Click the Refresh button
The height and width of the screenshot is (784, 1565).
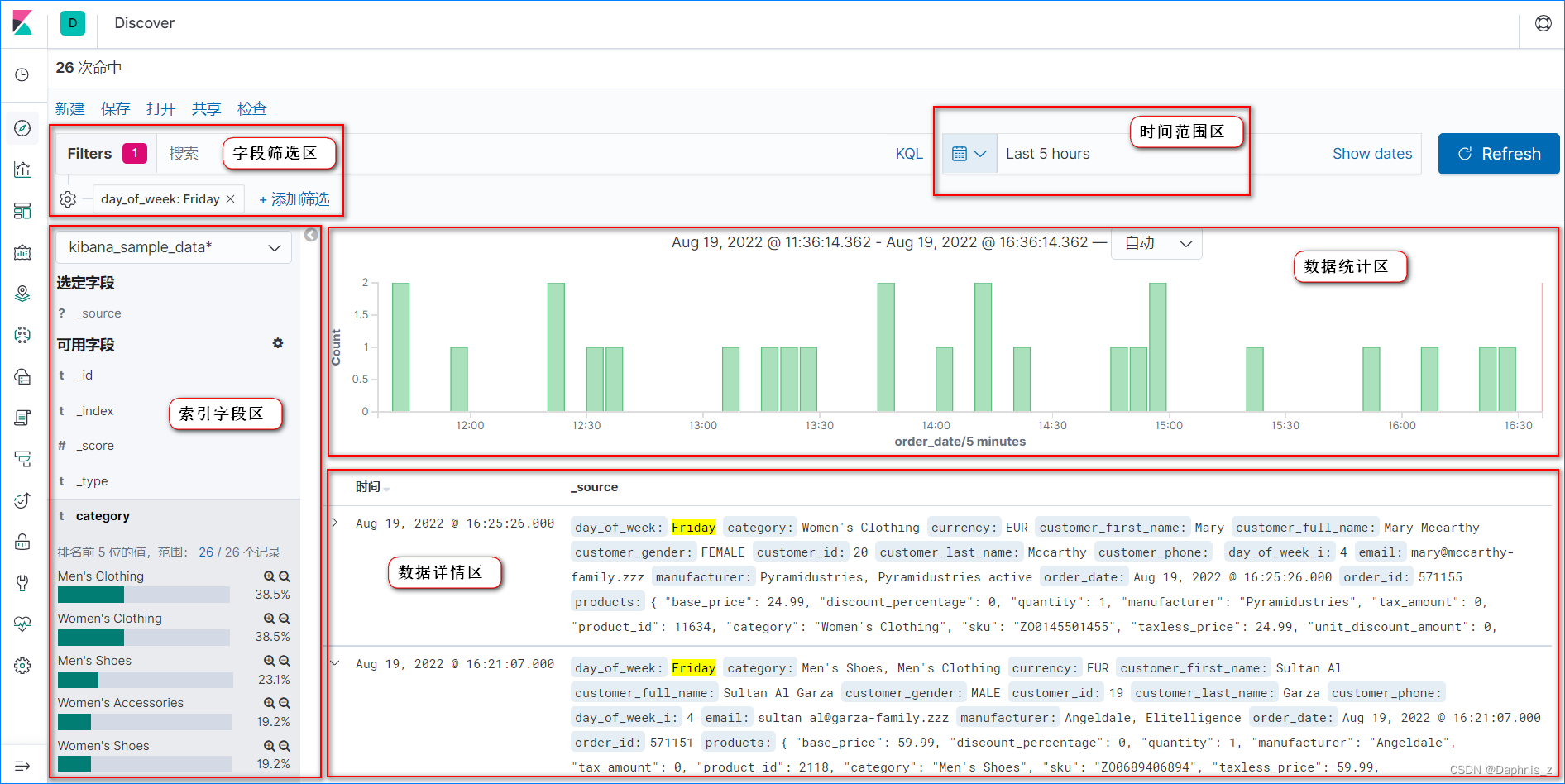click(x=1499, y=154)
